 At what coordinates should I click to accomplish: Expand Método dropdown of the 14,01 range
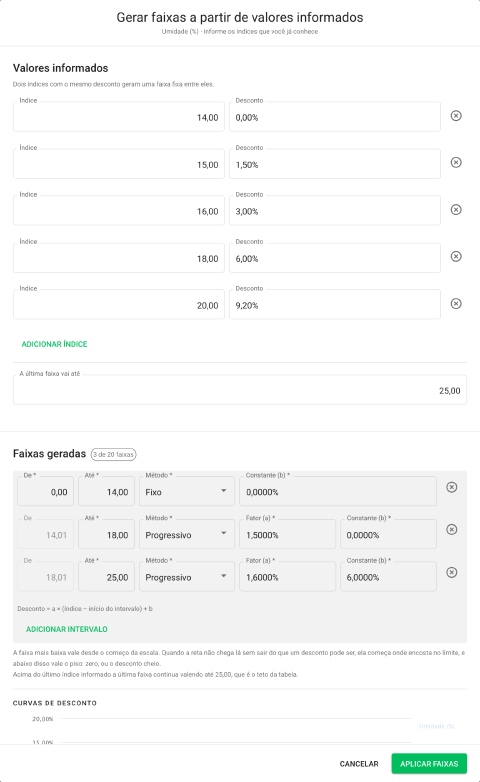pyautogui.click(x=187, y=534)
